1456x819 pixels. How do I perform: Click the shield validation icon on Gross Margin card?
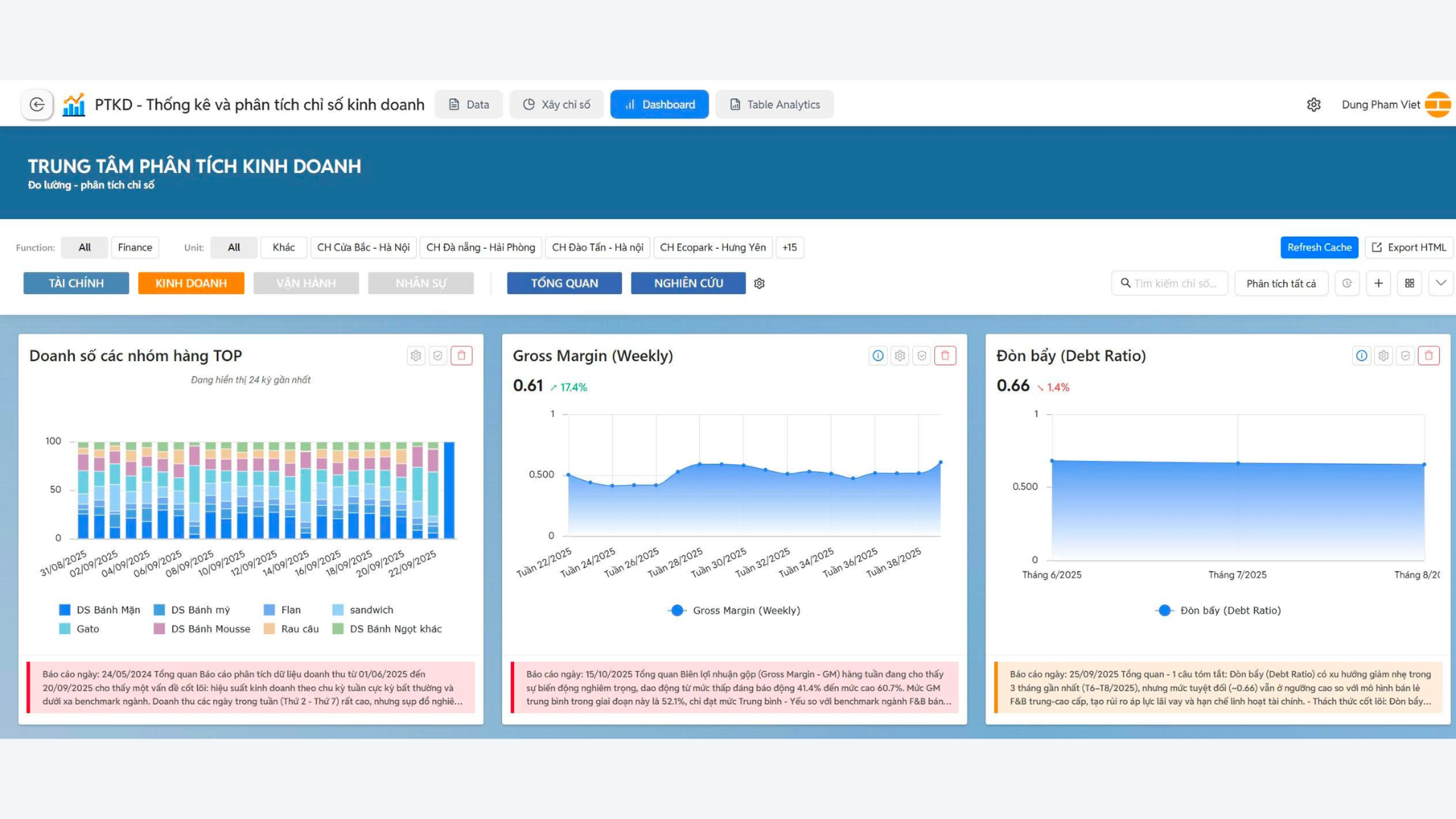tap(922, 355)
